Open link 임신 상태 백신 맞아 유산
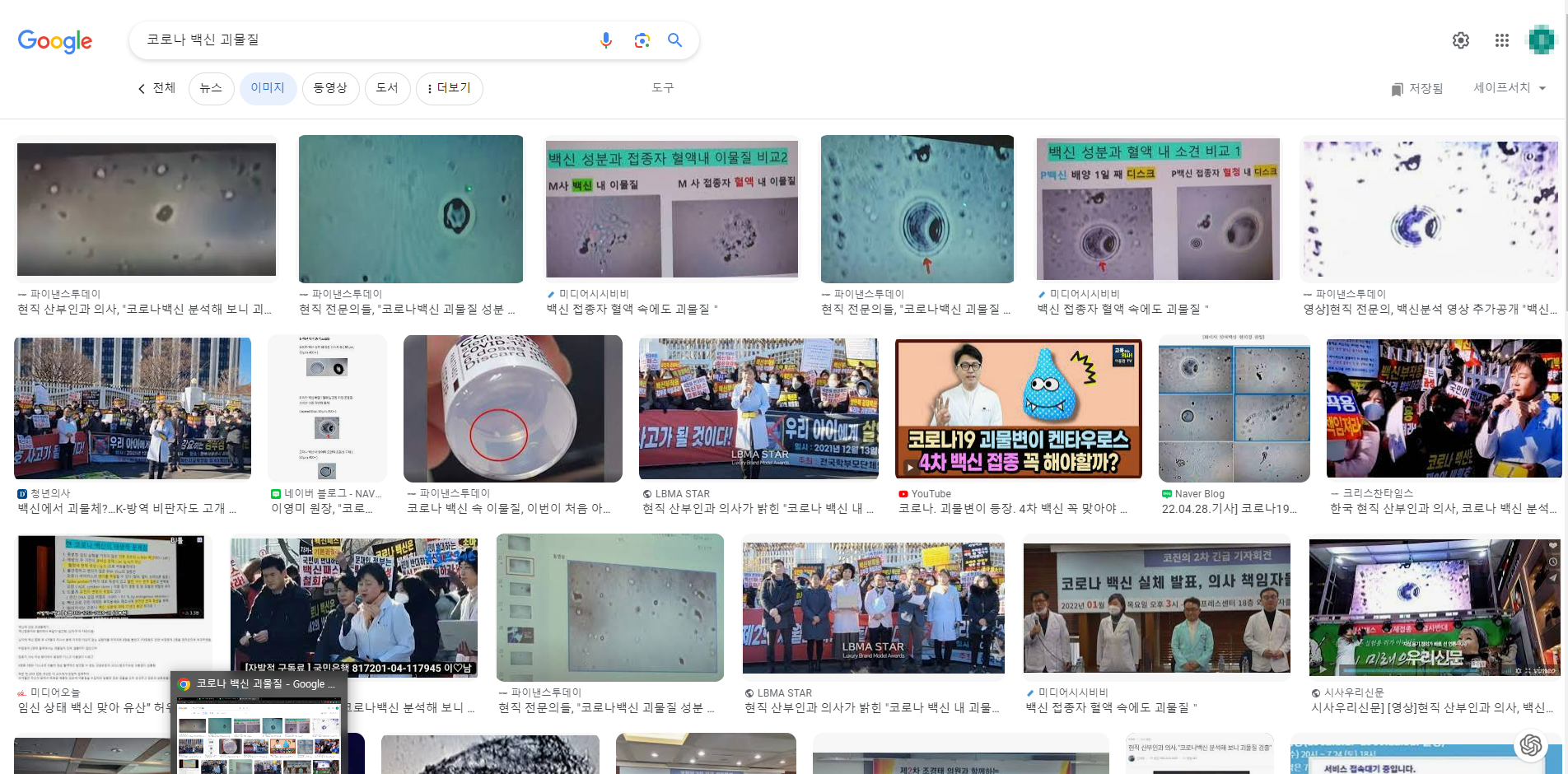The image size is (1568, 774). click(x=93, y=707)
